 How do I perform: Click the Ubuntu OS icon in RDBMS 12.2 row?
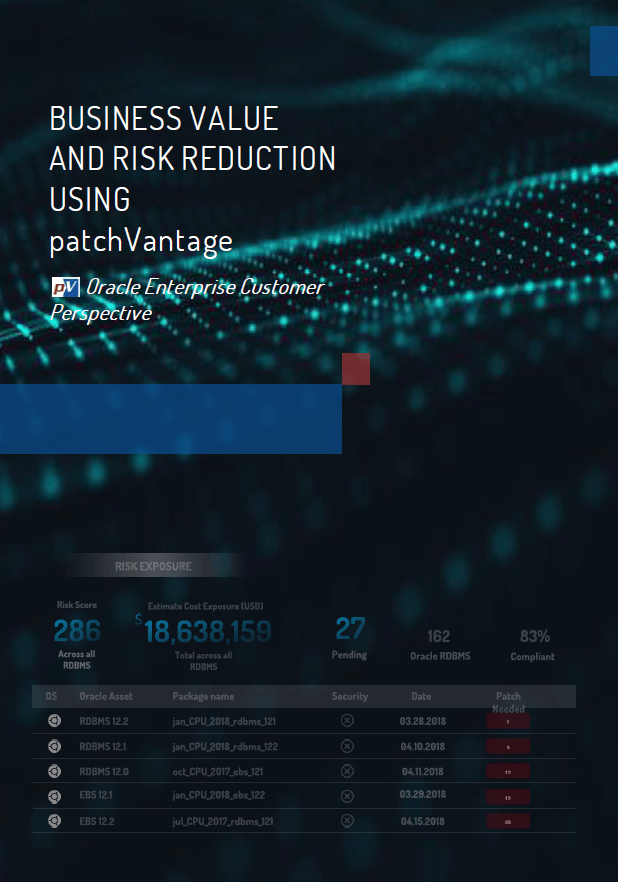coord(55,721)
